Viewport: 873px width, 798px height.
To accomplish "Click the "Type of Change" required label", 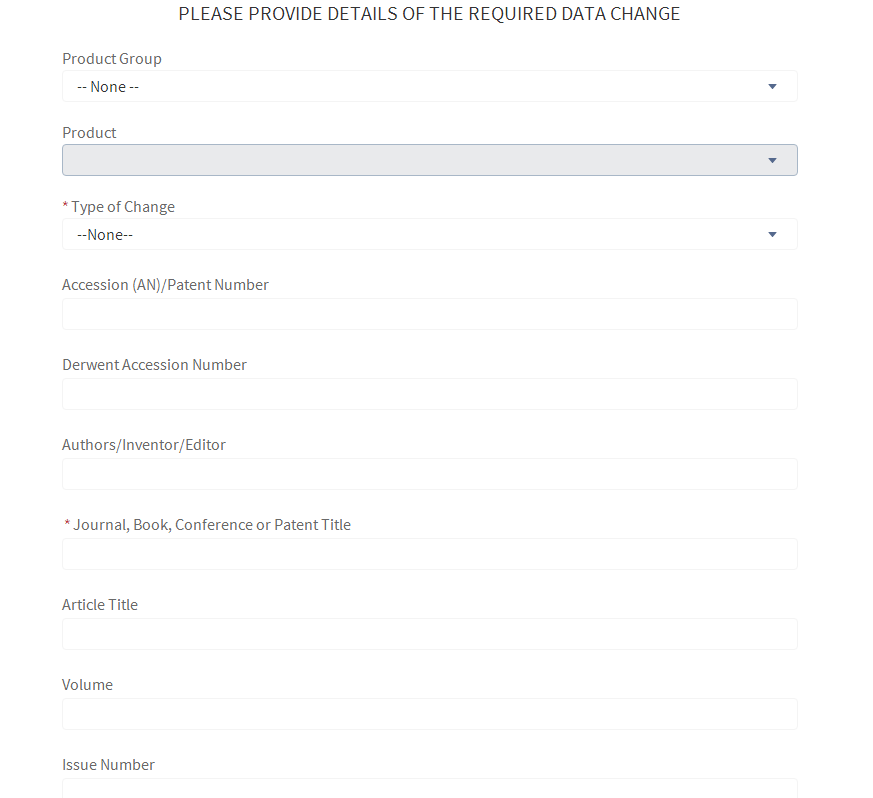I will (122, 207).
